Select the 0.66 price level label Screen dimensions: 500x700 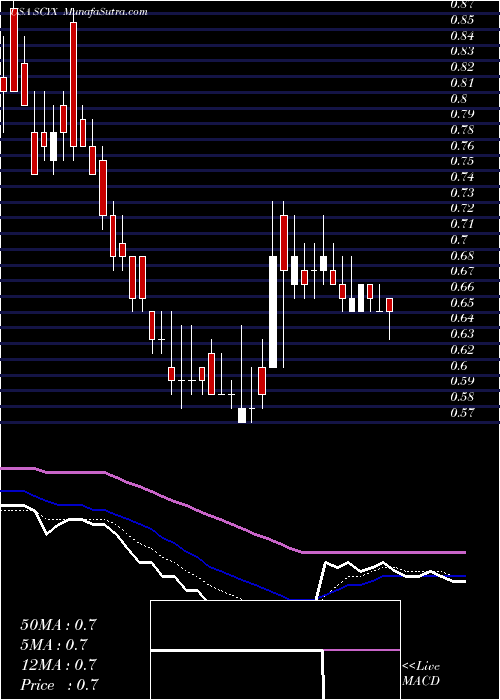tap(461, 287)
